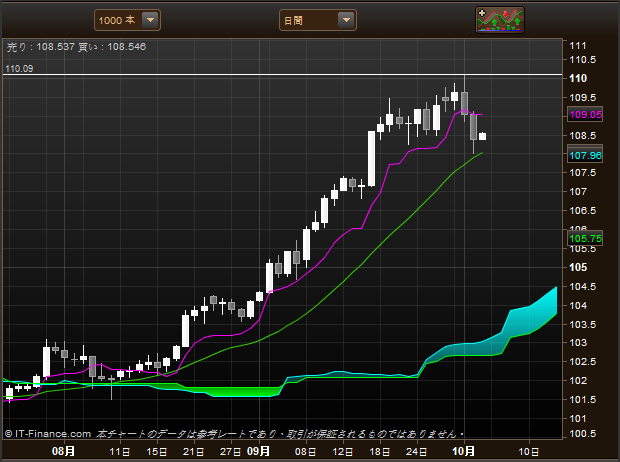This screenshot has width=620, height=462.
Task: Select the 10月 date axis label
Action: point(463,451)
